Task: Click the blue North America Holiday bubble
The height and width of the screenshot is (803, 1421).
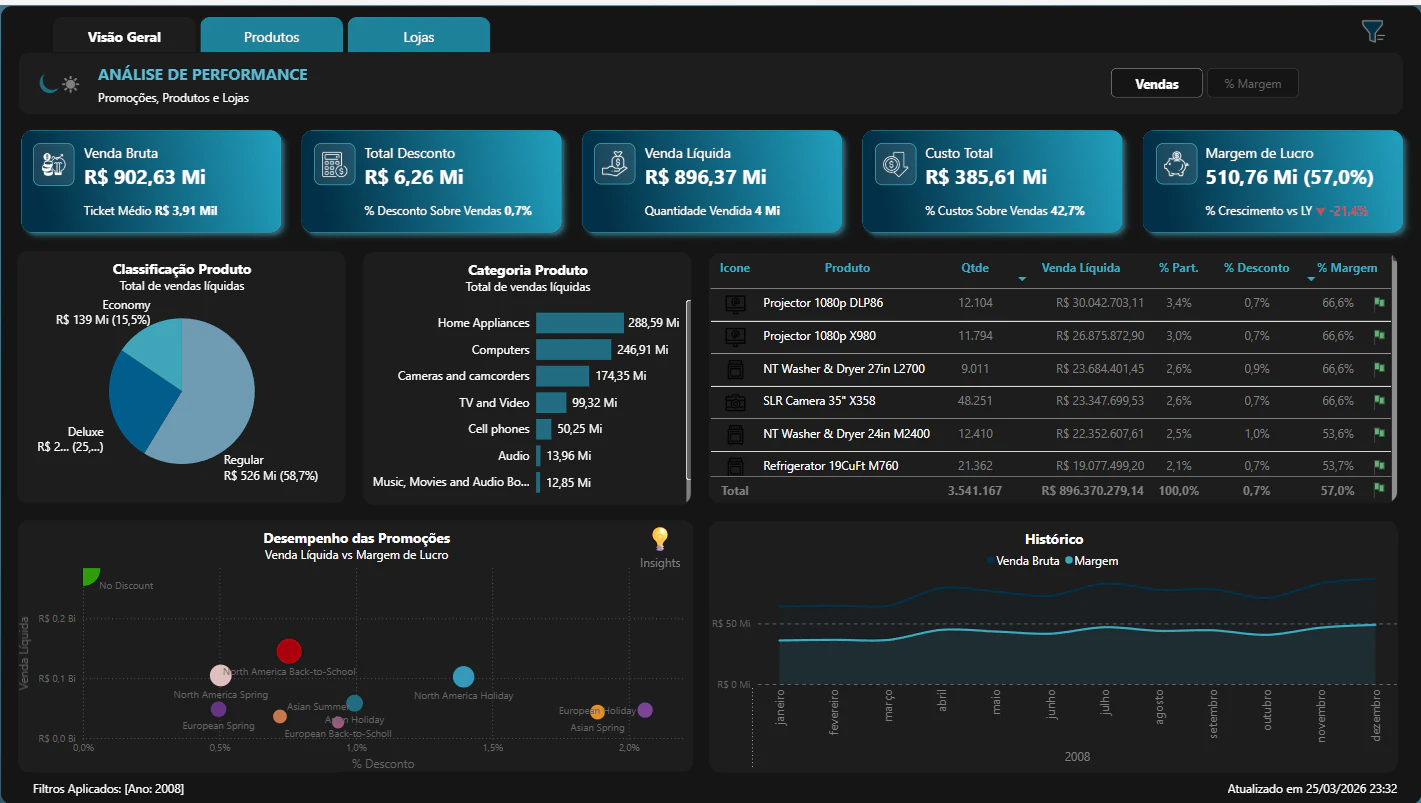Action: point(463,677)
